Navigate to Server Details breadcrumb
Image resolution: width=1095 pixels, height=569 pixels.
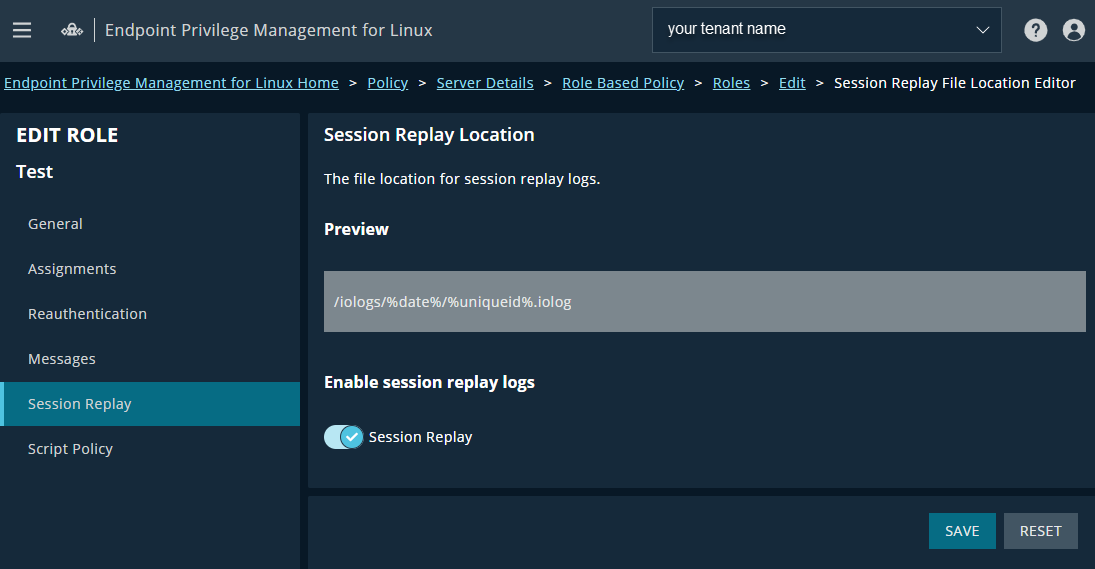pyautogui.click(x=485, y=83)
